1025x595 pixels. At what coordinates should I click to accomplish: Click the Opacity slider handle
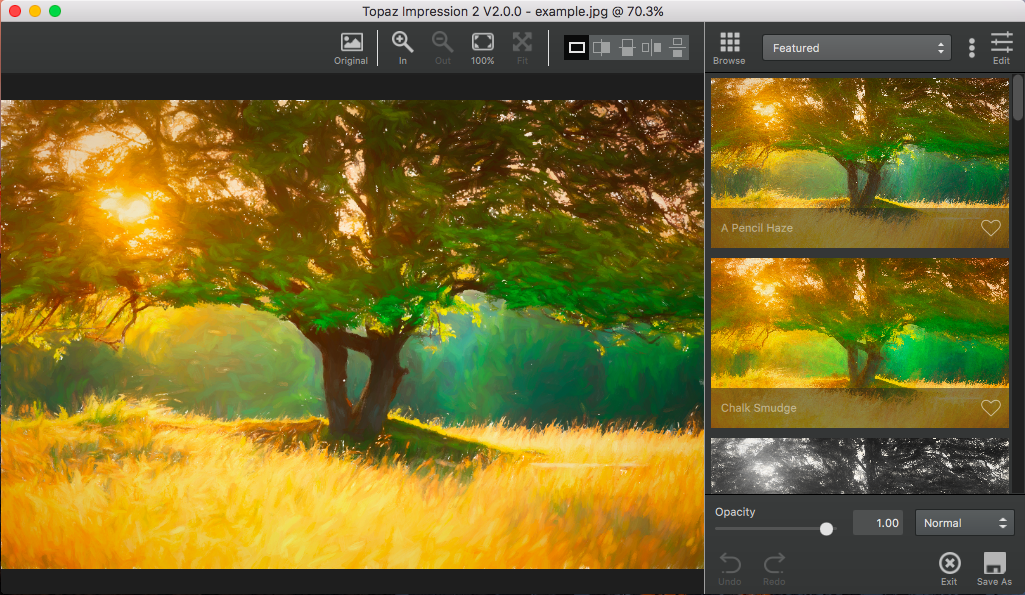(826, 528)
